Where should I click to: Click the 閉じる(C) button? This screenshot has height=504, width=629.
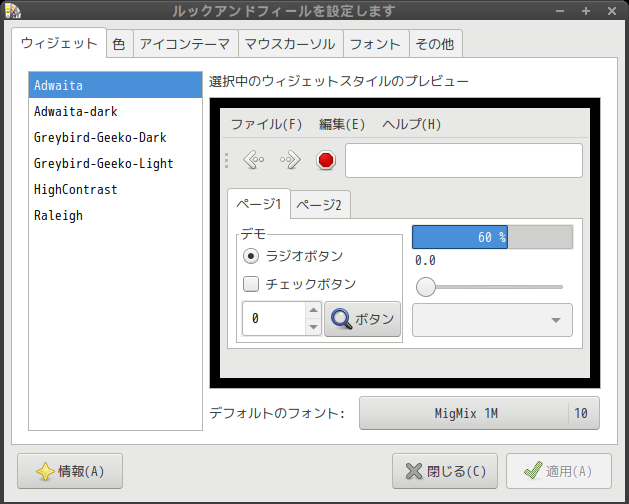[x=445, y=471]
